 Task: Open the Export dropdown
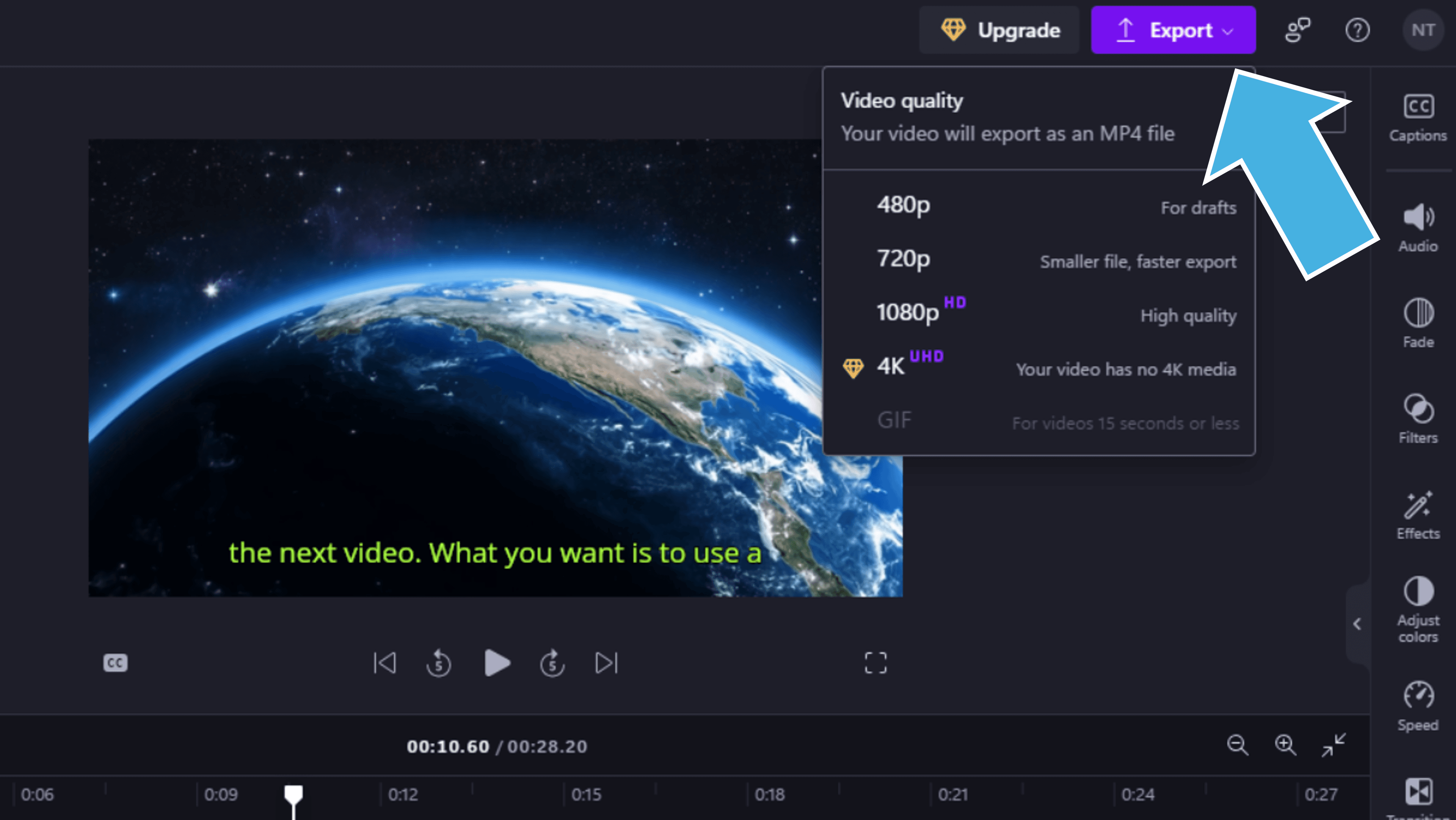(x=1174, y=30)
